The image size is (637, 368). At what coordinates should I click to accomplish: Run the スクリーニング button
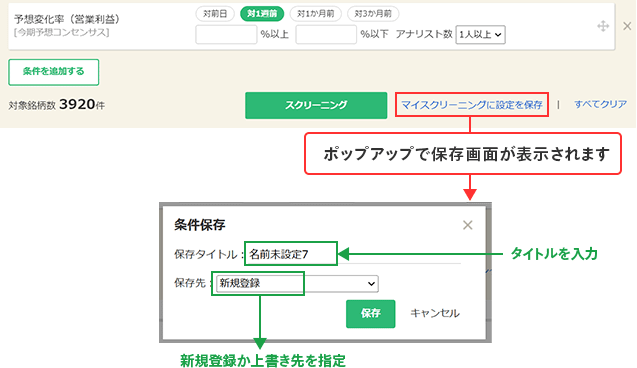(316, 105)
